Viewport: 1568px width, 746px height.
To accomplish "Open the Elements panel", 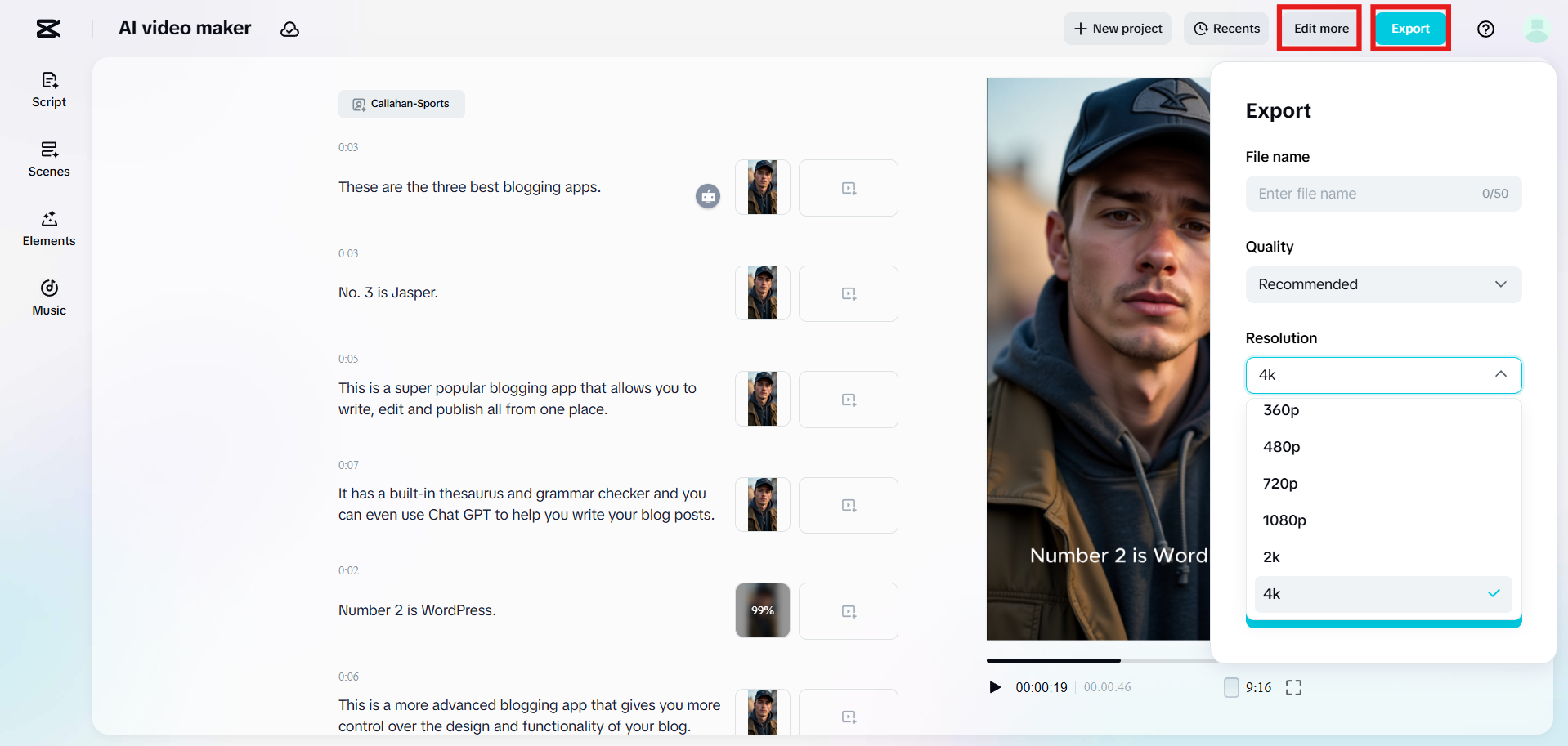I will tap(49, 229).
